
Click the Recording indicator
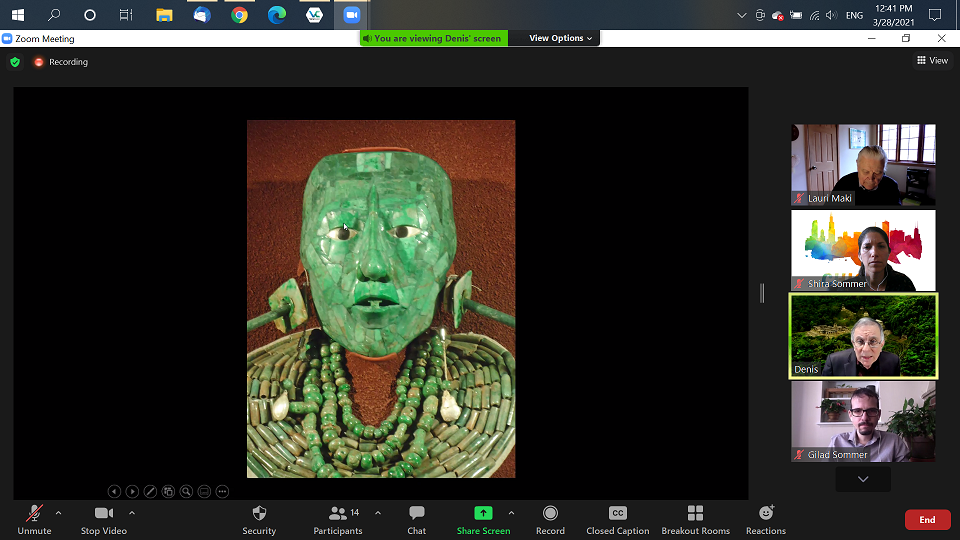[61, 62]
